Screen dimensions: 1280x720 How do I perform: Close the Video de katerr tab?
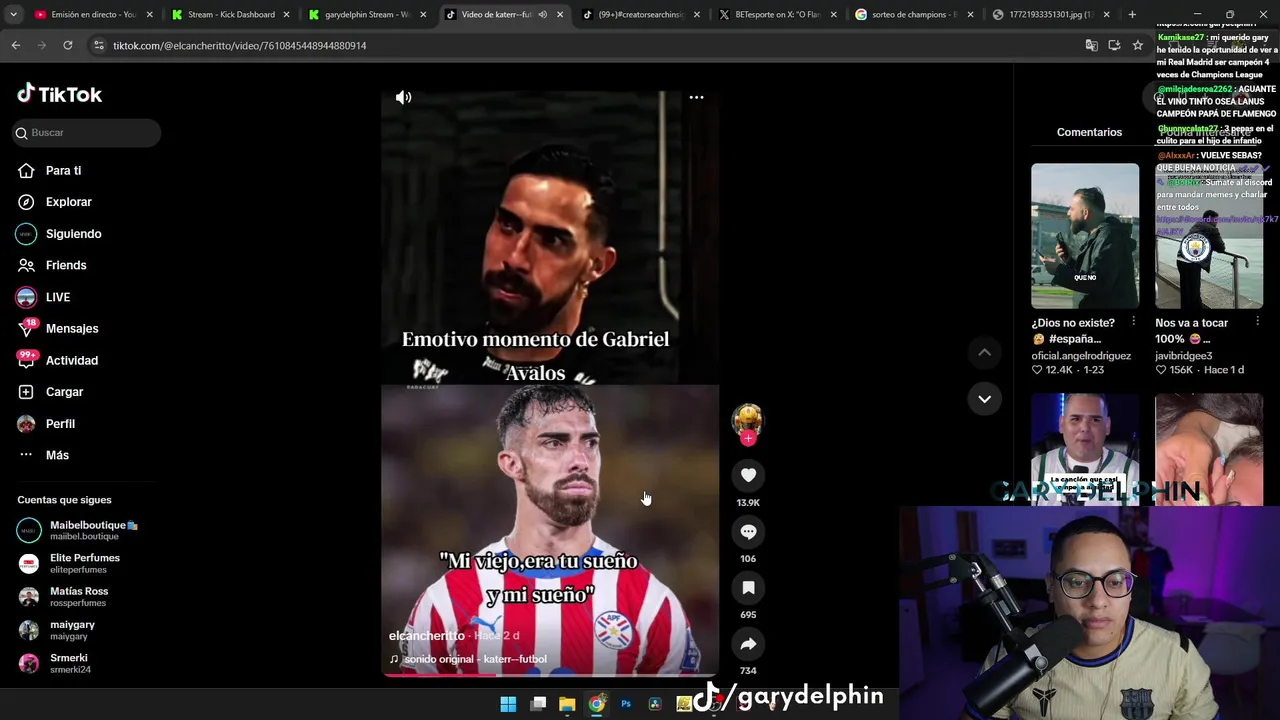(x=560, y=15)
